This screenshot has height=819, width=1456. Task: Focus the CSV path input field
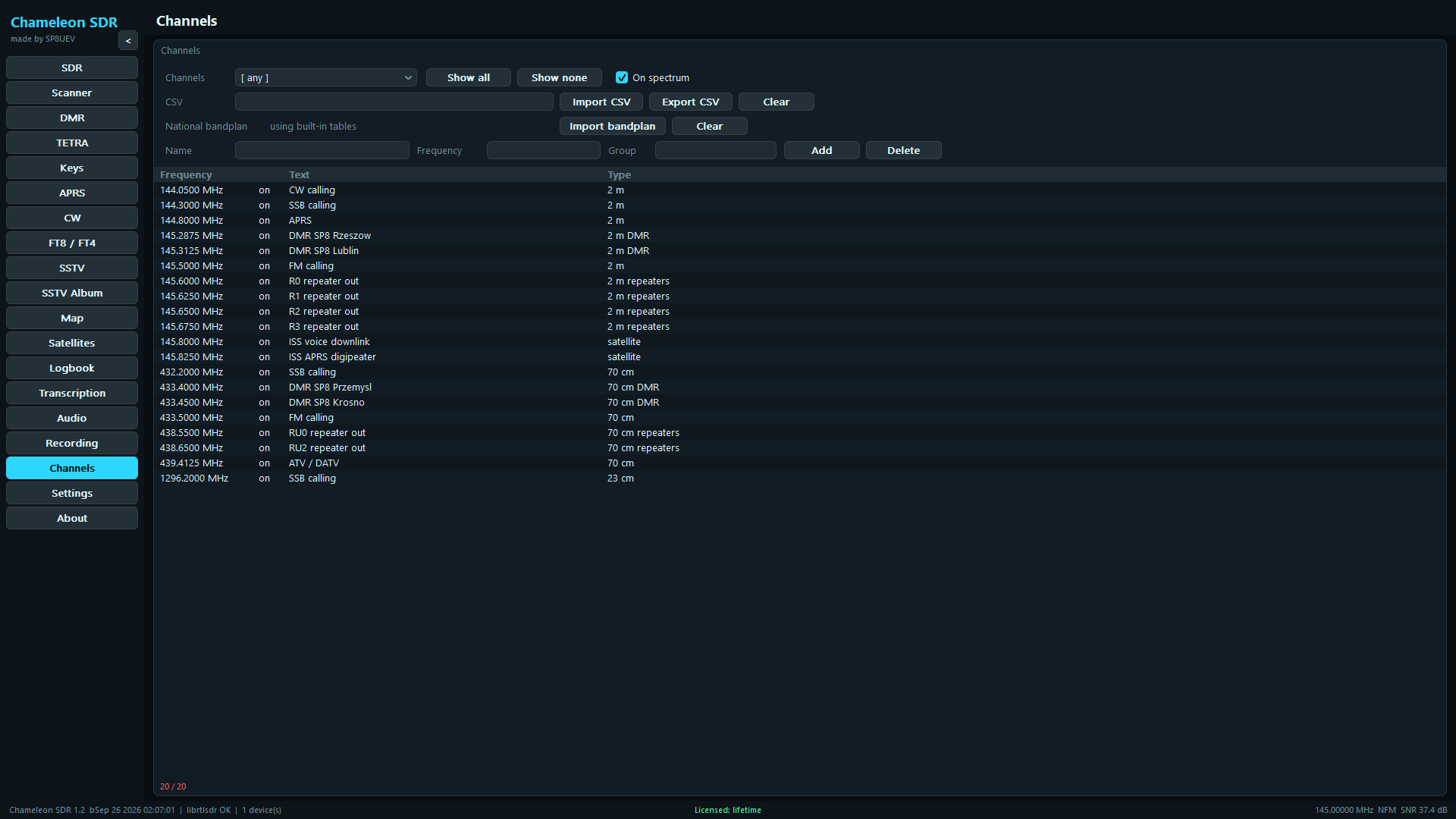click(394, 102)
